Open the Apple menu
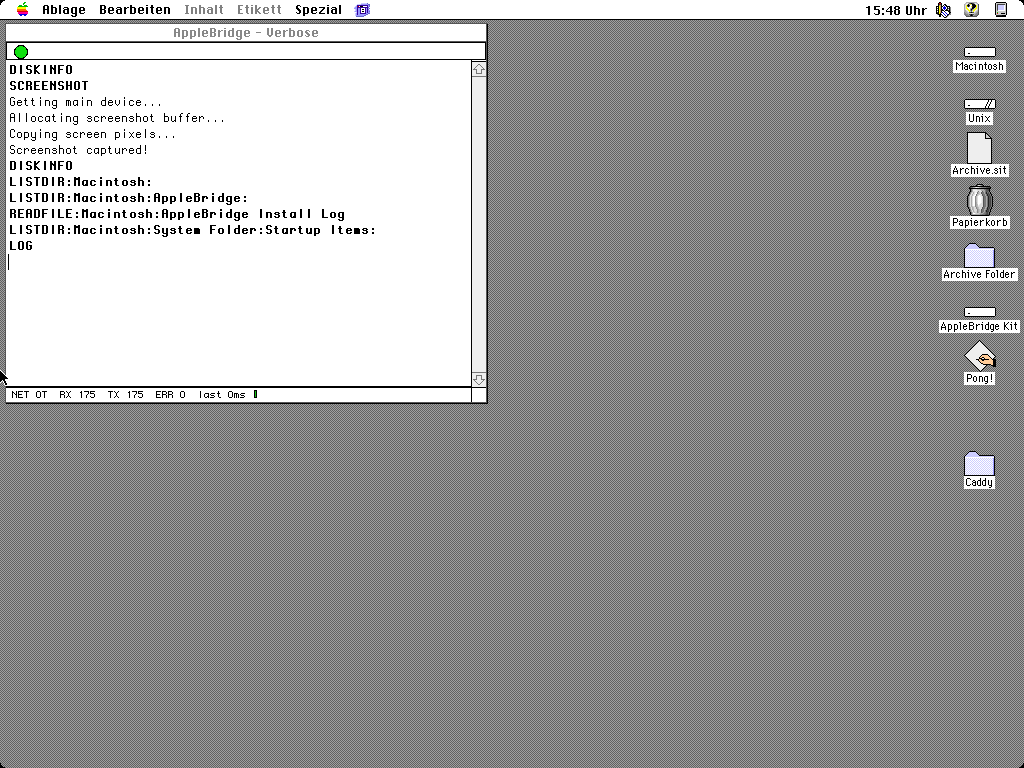Viewport: 1024px width, 768px height. pyautogui.click(x=23, y=9)
